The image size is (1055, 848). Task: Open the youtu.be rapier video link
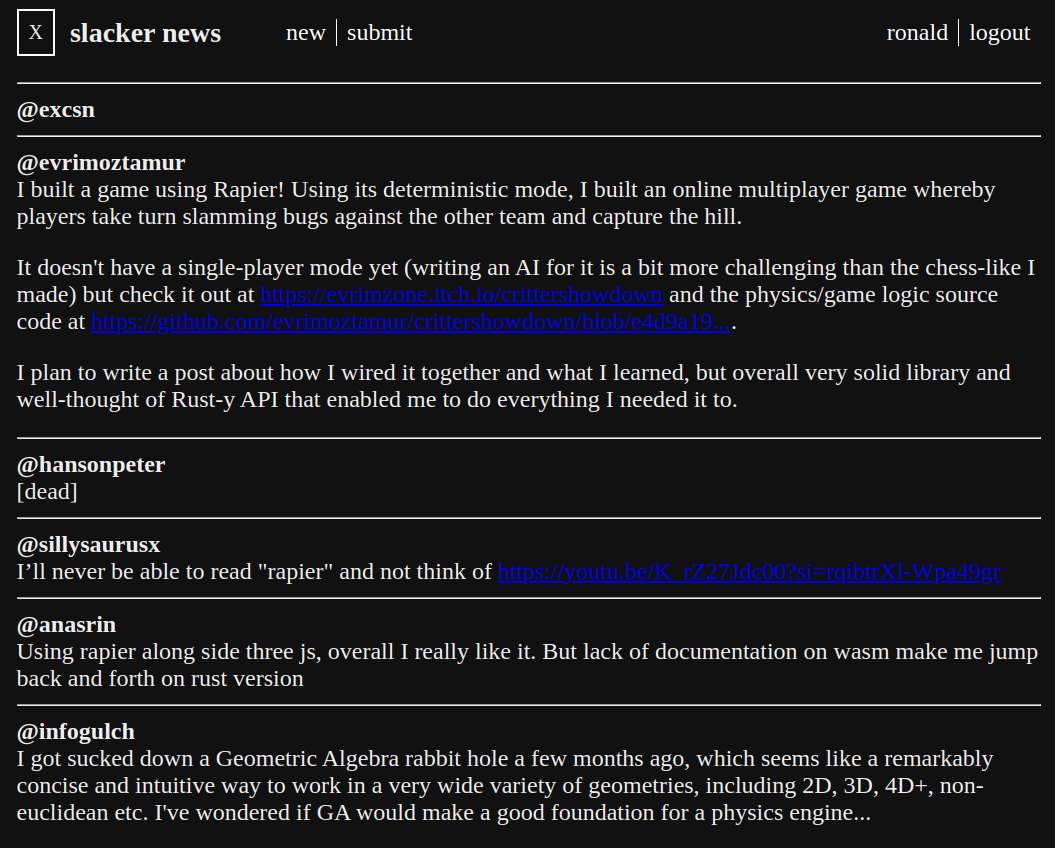(x=749, y=571)
